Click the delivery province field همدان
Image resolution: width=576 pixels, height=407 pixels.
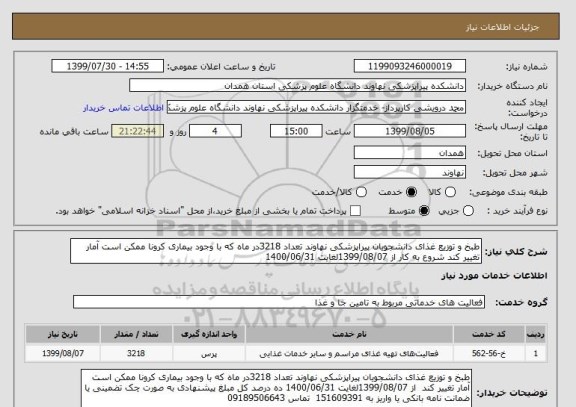(410, 153)
